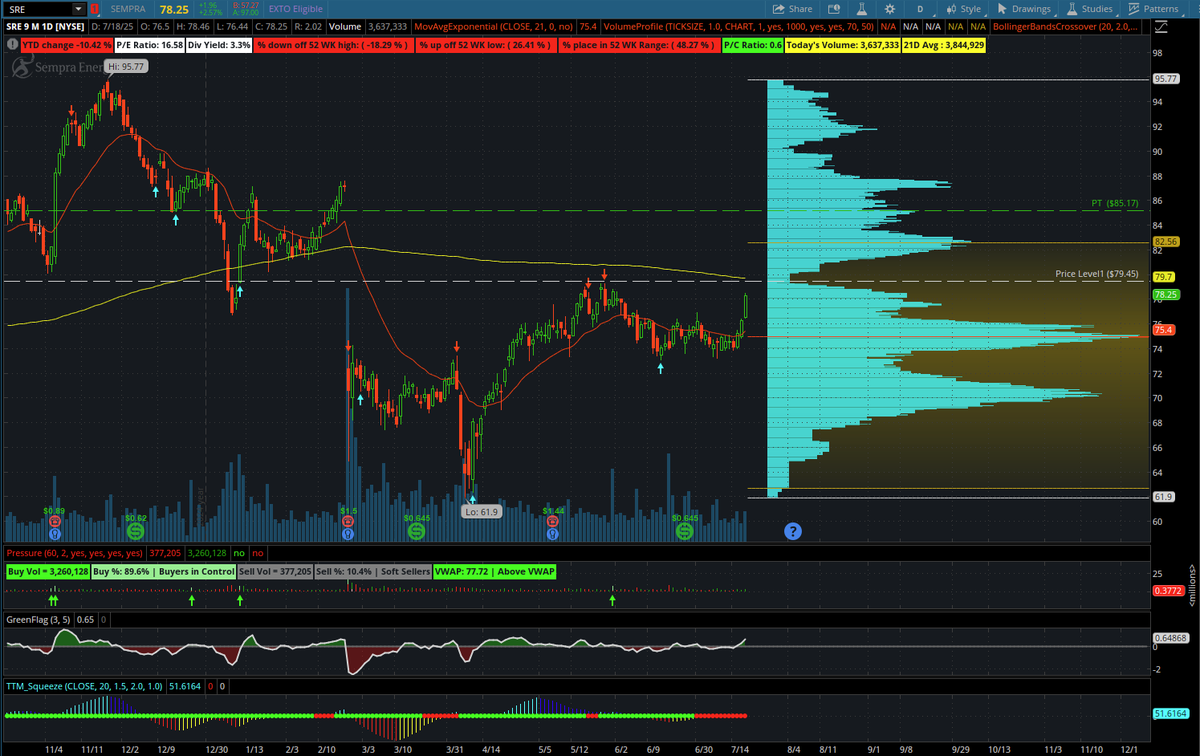
Task: Click the SEMPRA company name label
Action: (x=128, y=8)
